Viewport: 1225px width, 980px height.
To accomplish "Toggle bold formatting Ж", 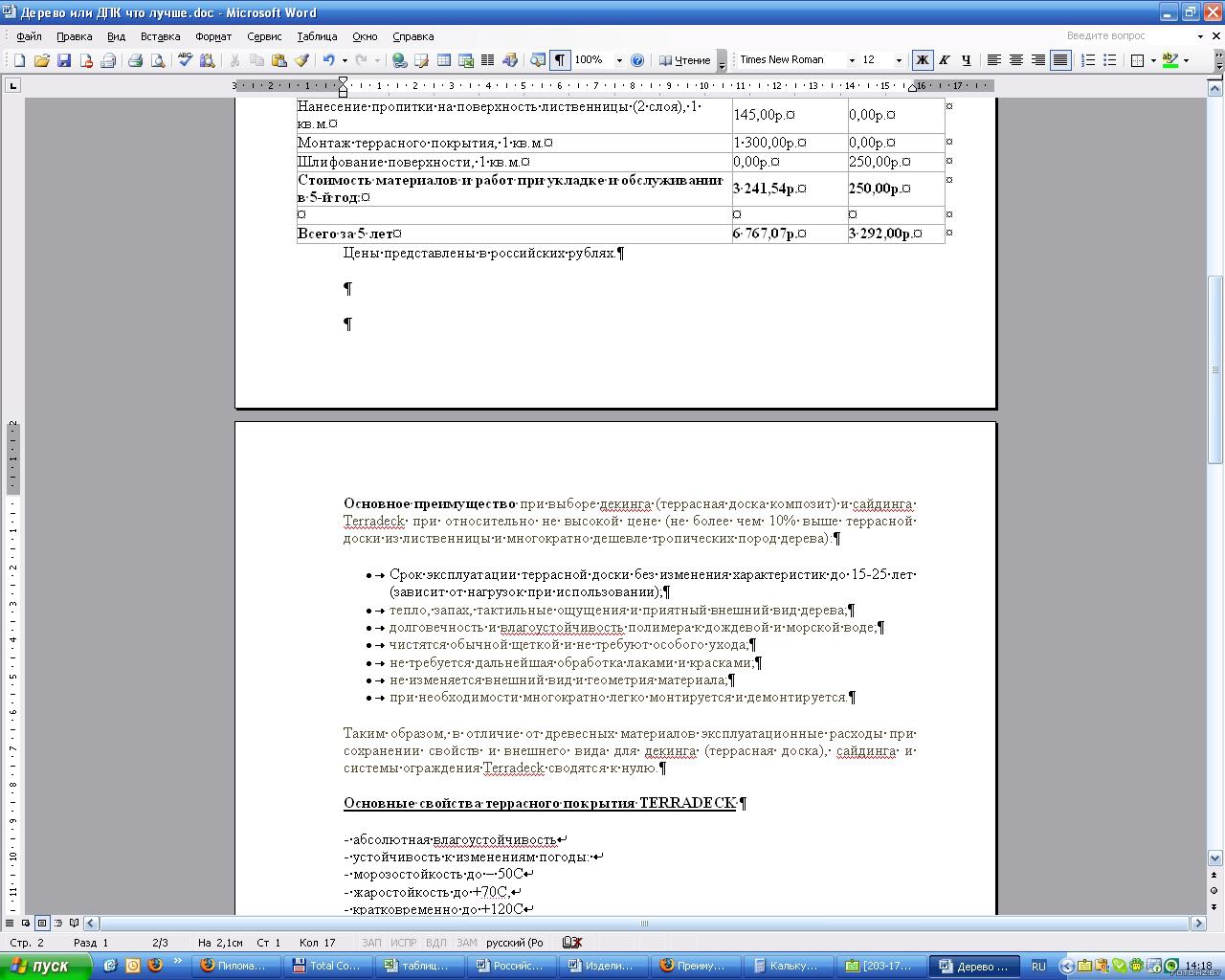I will coord(923,60).
